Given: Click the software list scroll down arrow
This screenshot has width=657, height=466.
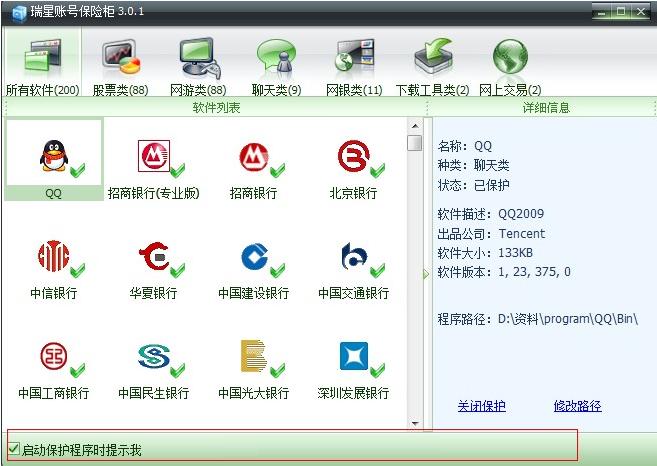Looking at the screenshot, I should point(415,423).
